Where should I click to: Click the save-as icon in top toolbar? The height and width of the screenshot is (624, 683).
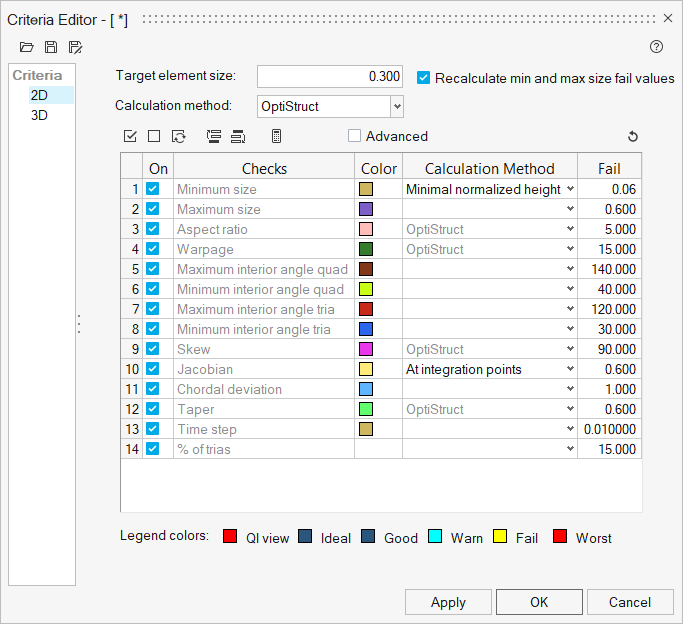(76, 47)
